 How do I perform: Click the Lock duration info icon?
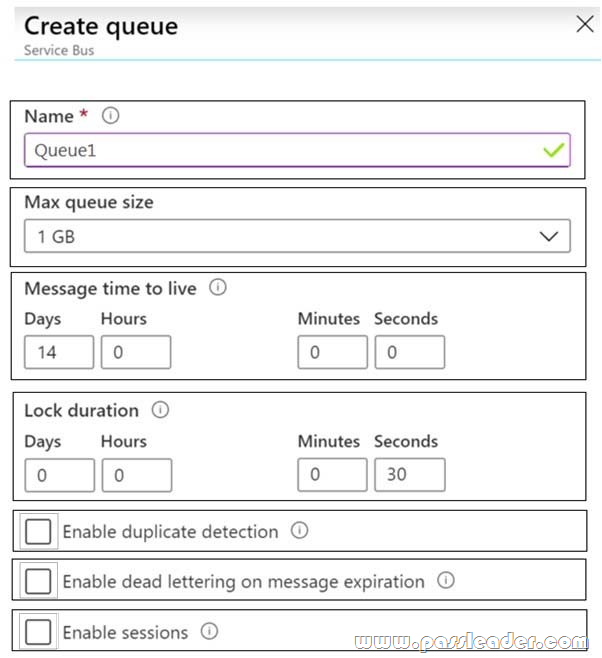point(160,410)
